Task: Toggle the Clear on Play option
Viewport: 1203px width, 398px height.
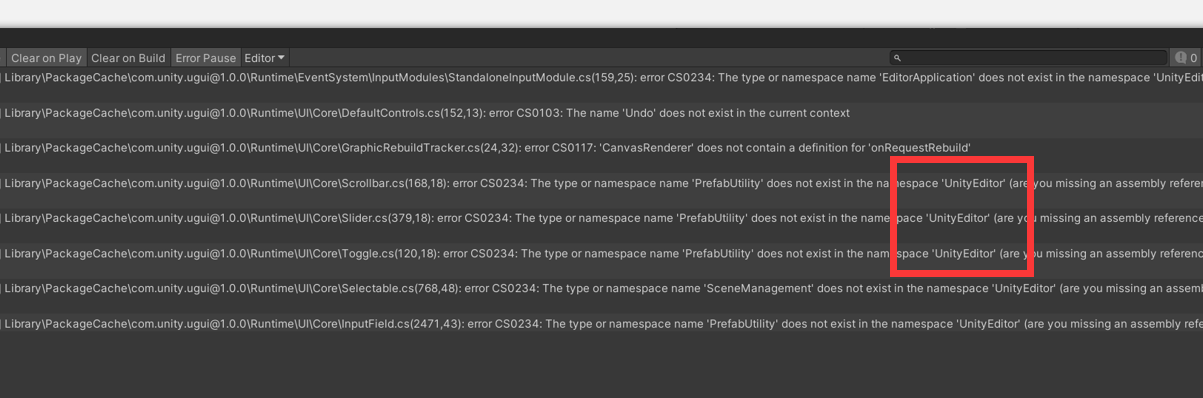Action: pyautogui.click(x=46, y=58)
